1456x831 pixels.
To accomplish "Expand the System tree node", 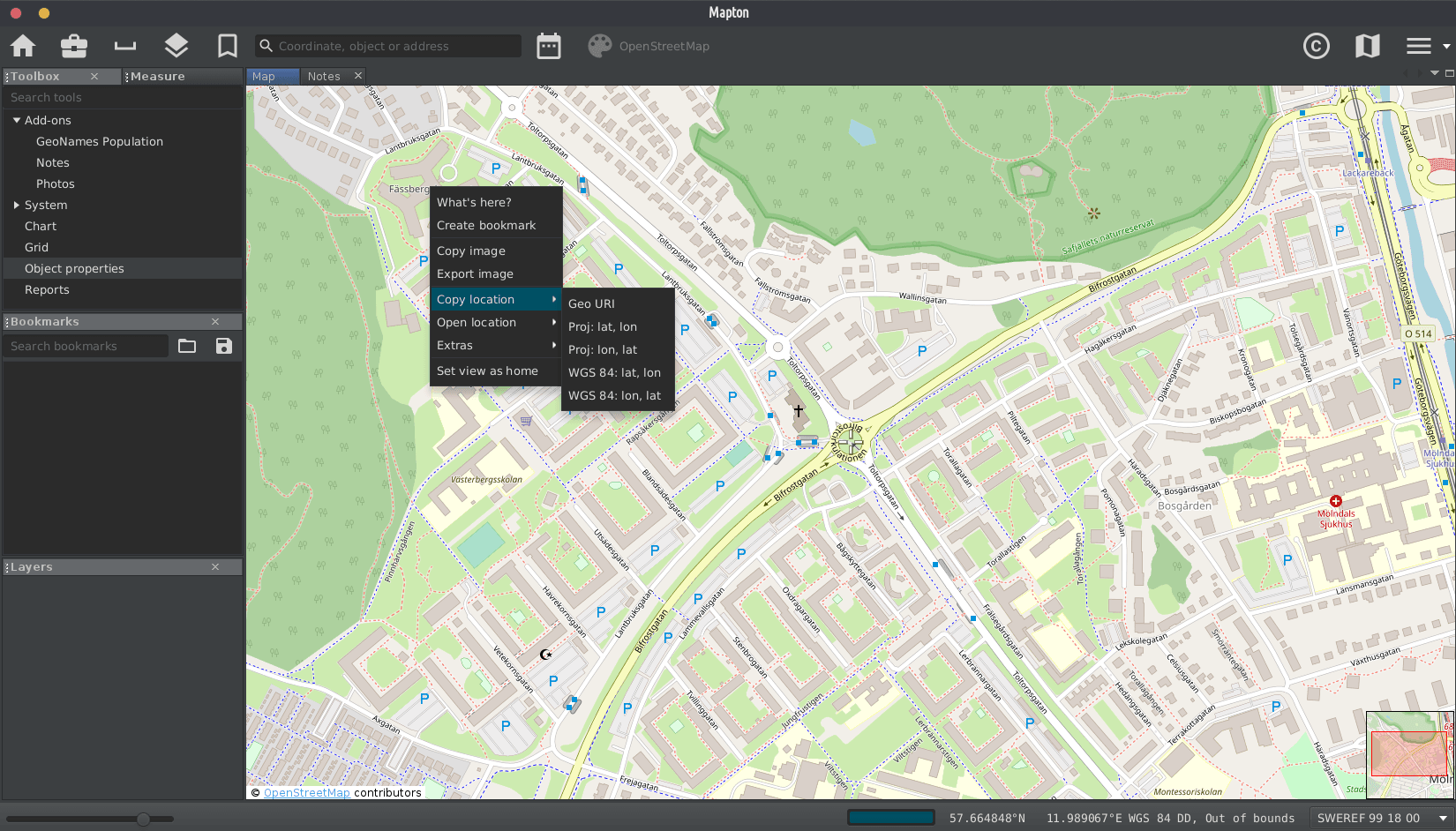I will pos(17,205).
